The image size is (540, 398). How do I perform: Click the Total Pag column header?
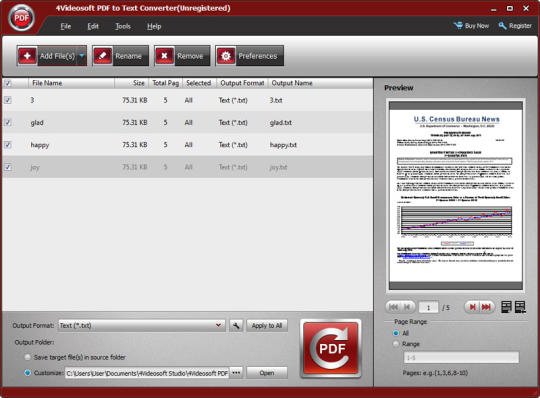(x=166, y=83)
